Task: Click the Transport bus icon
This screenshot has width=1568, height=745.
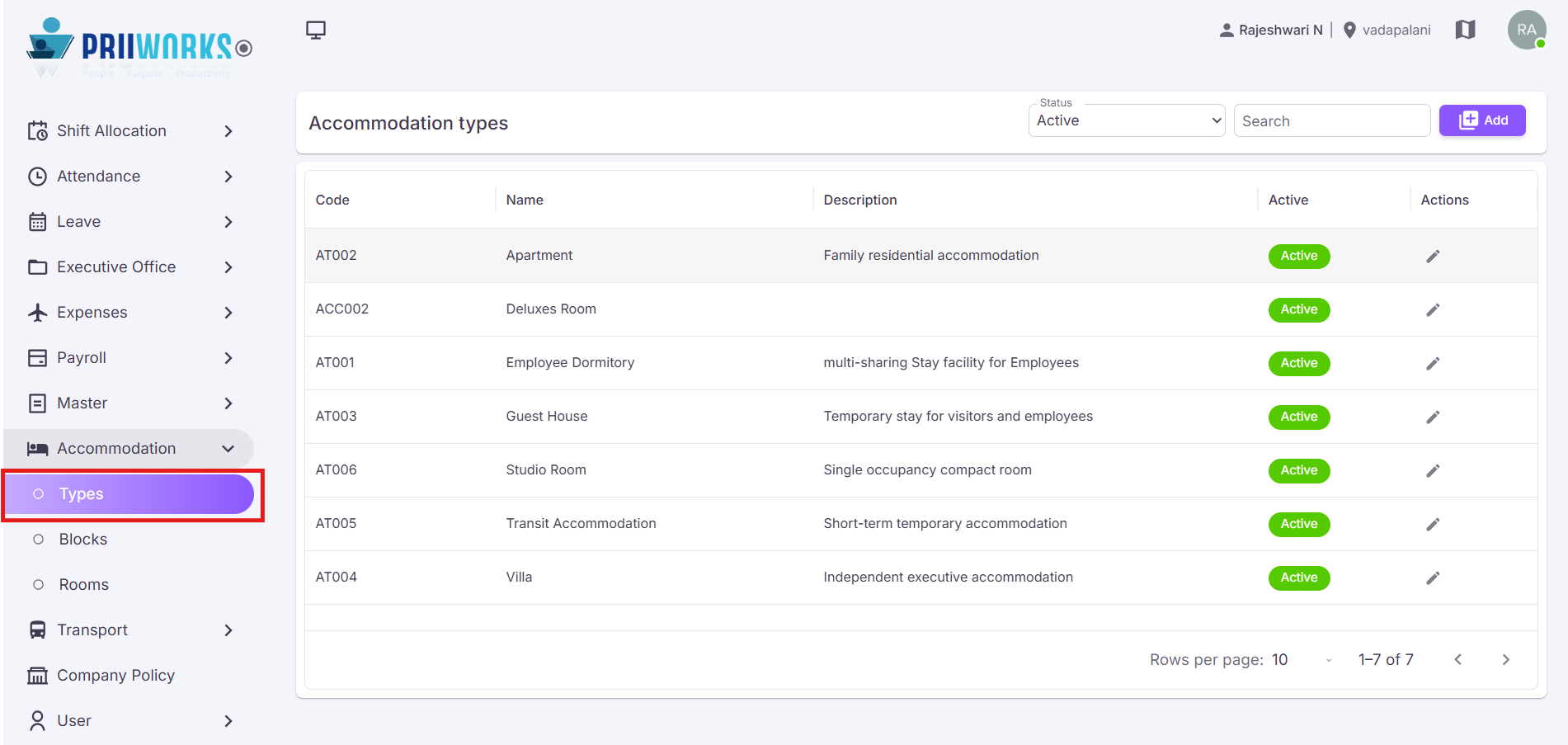Action: pyautogui.click(x=38, y=630)
